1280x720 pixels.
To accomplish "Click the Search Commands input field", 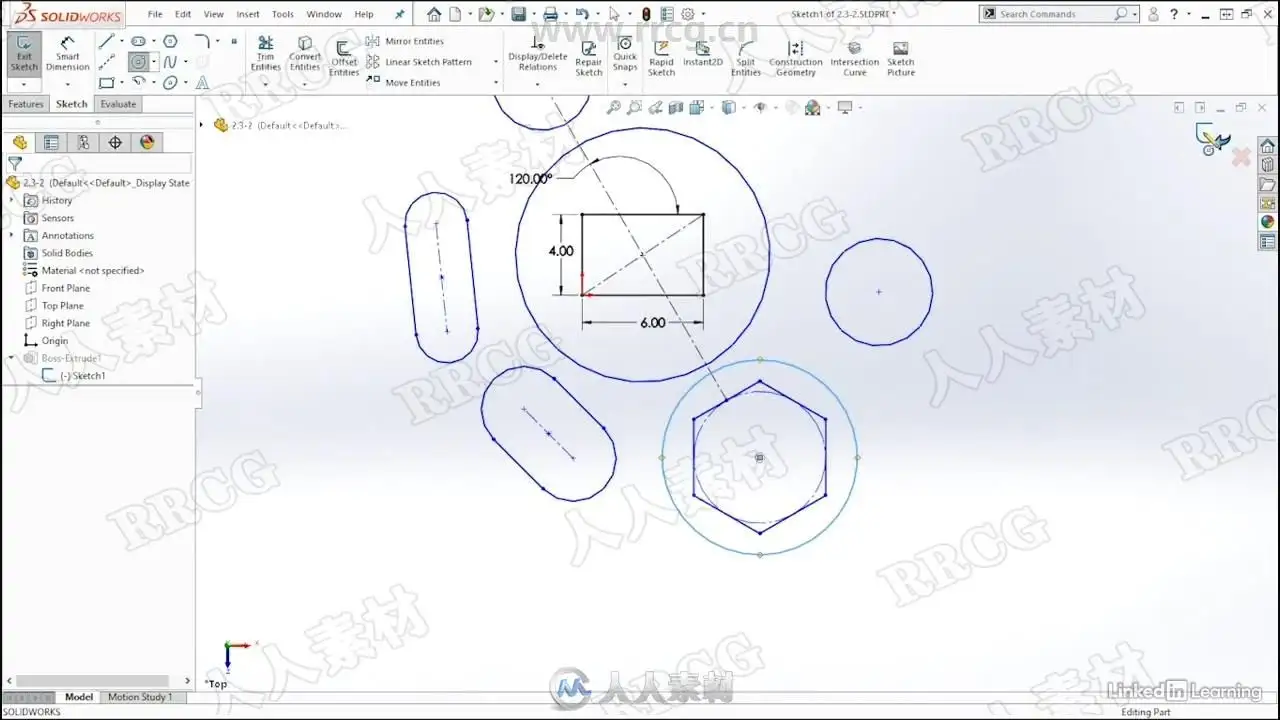I will click(1056, 14).
